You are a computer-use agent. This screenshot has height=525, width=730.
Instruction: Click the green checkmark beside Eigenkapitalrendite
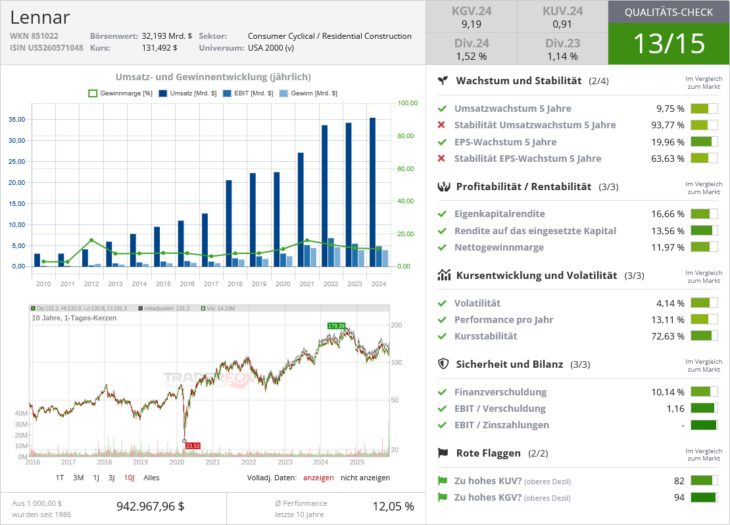(x=442, y=214)
